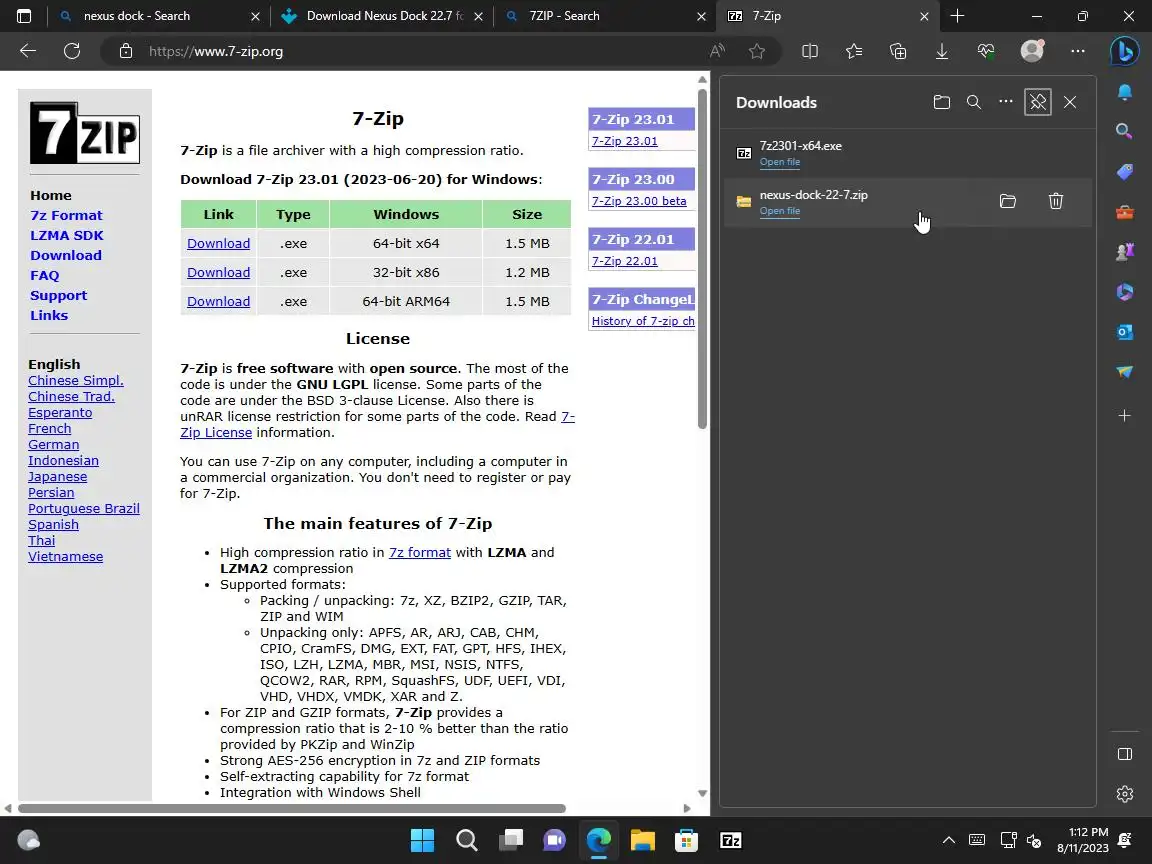Open sidebar Games chess icon
Screen dimensions: 1152x864
[1124, 252]
